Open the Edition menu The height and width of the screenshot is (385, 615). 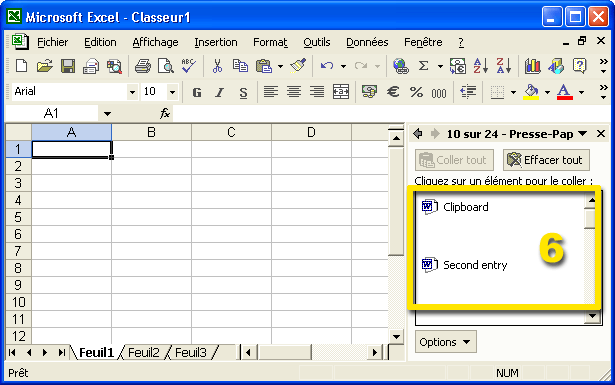coord(100,42)
